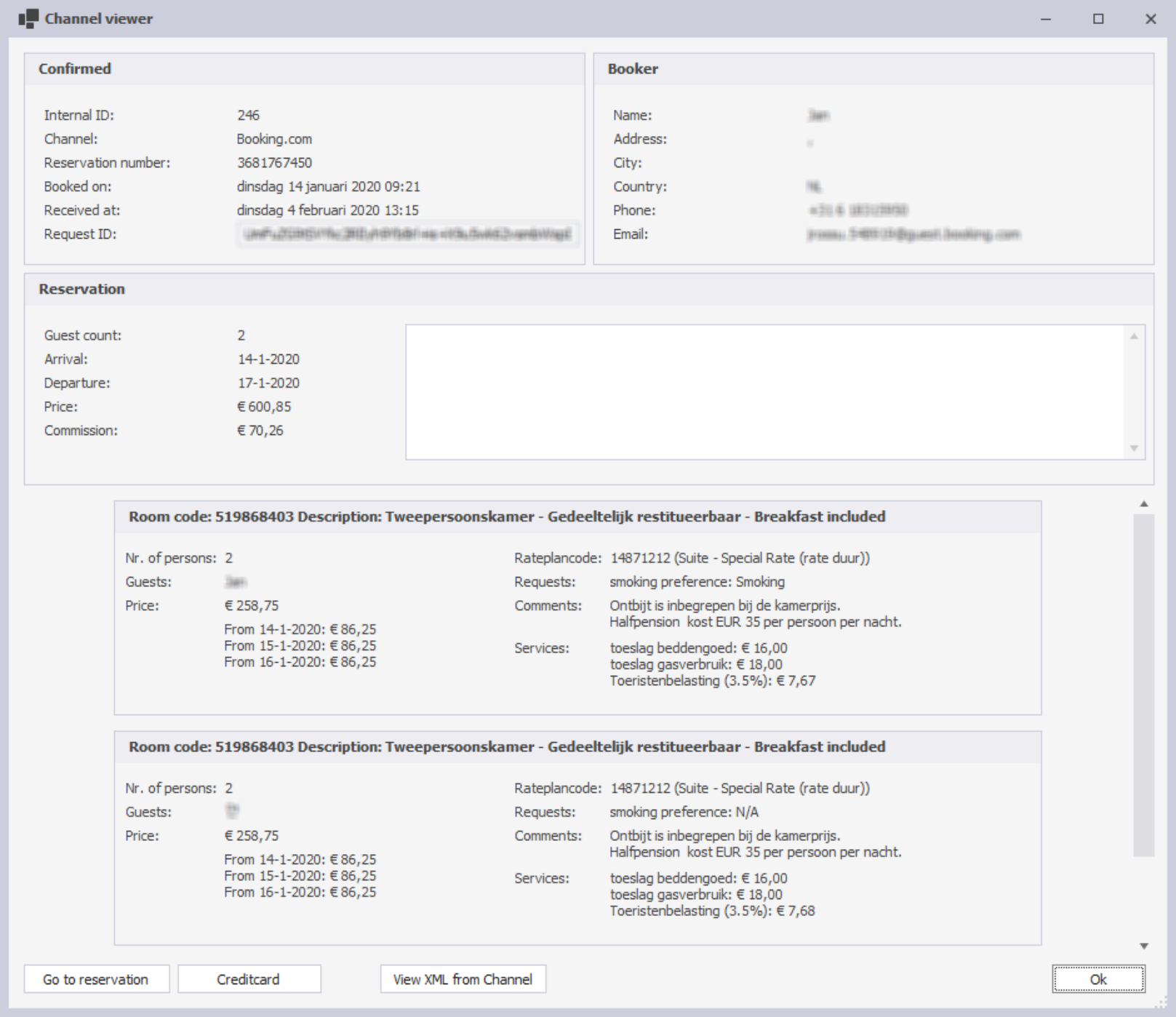The height and width of the screenshot is (1017, 1176).
Task: Click the reservation Price € 600,85
Action: 264,407
